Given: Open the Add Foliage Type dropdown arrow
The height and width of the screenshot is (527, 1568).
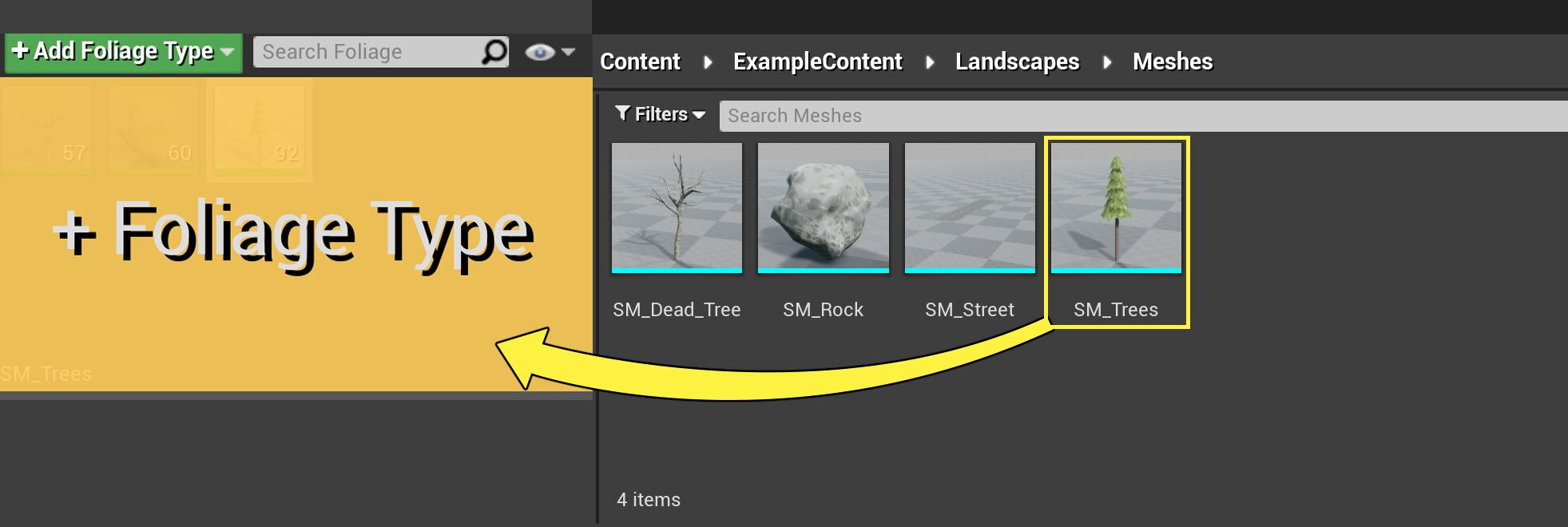Looking at the screenshot, I should click(228, 52).
